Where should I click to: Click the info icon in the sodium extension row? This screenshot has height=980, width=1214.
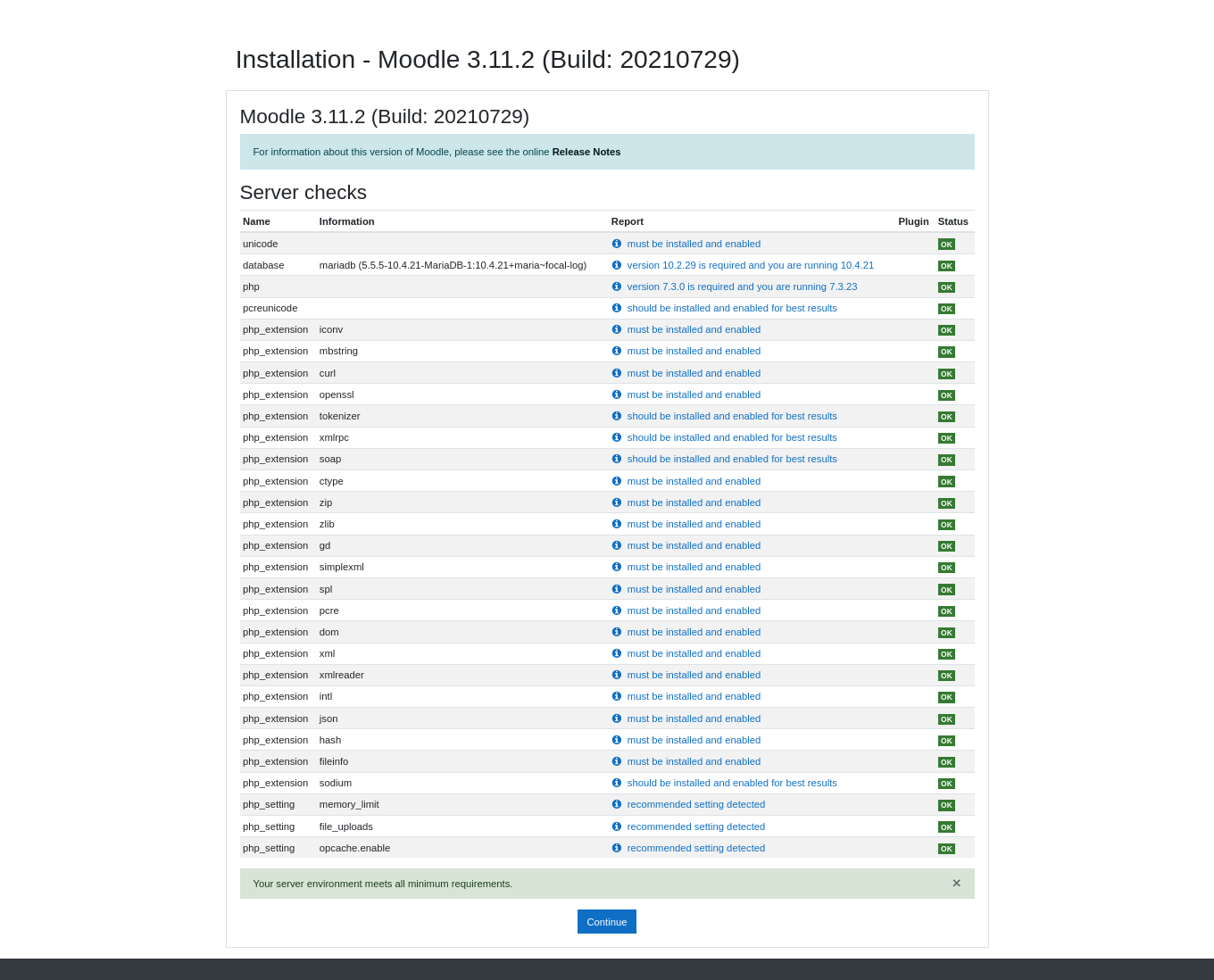point(616,783)
